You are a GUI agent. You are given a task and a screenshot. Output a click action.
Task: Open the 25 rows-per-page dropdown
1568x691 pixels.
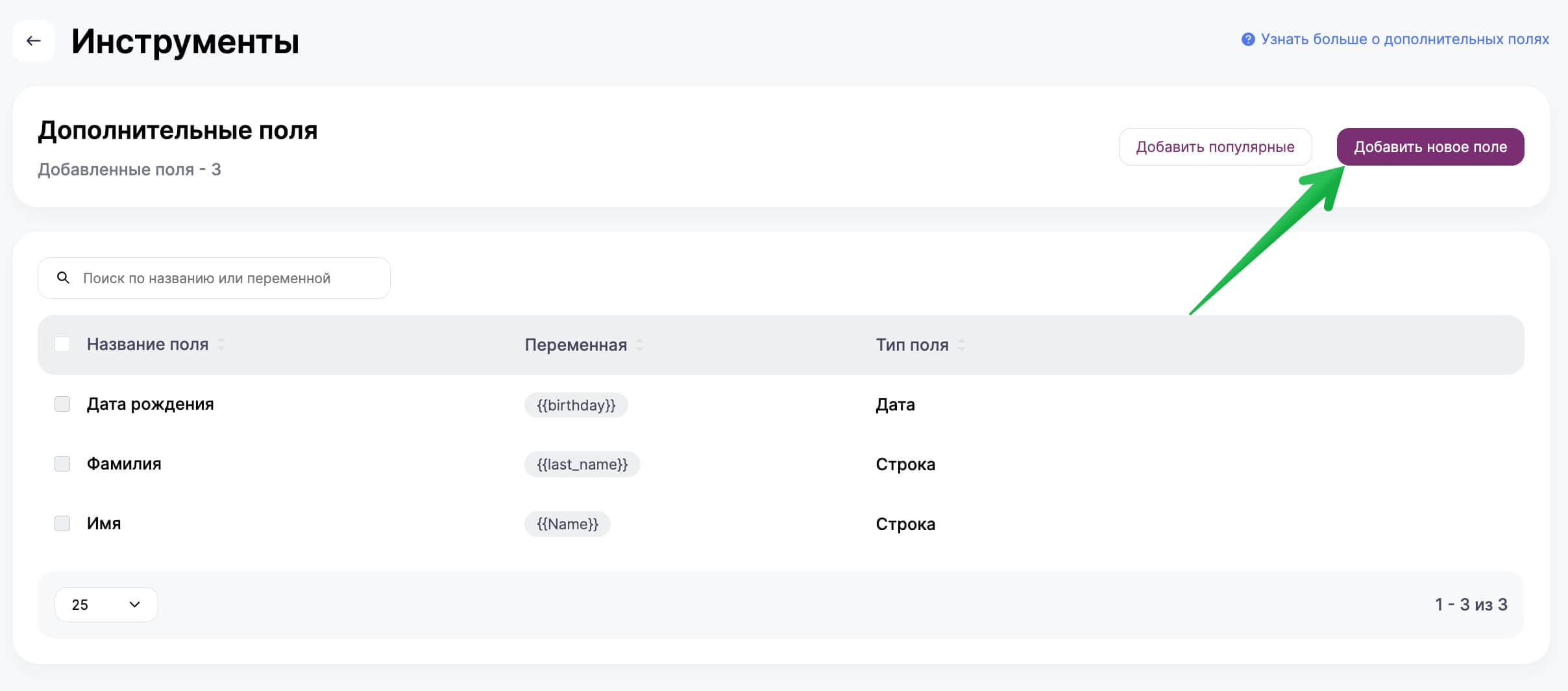[106, 605]
